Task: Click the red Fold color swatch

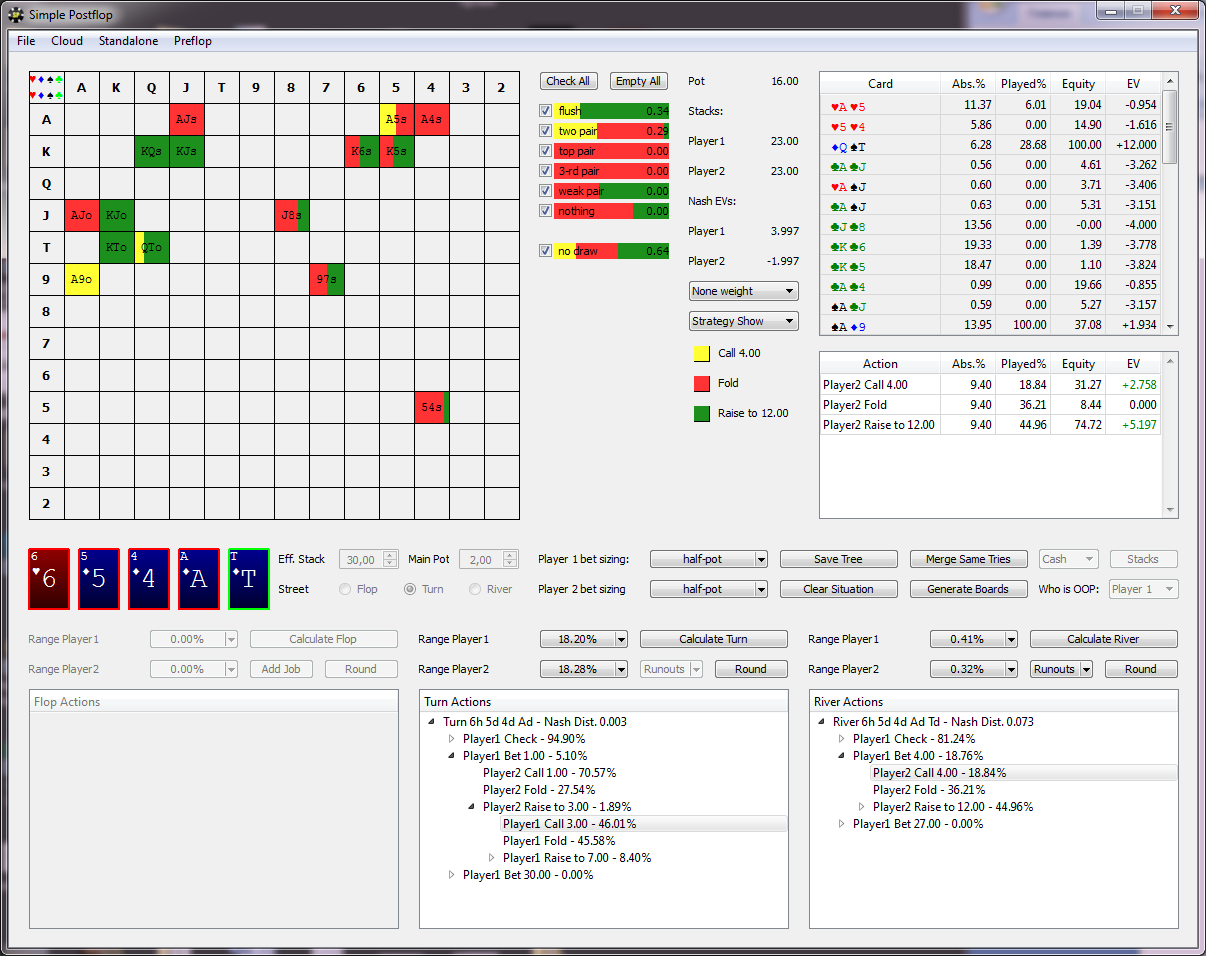Action: point(702,383)
